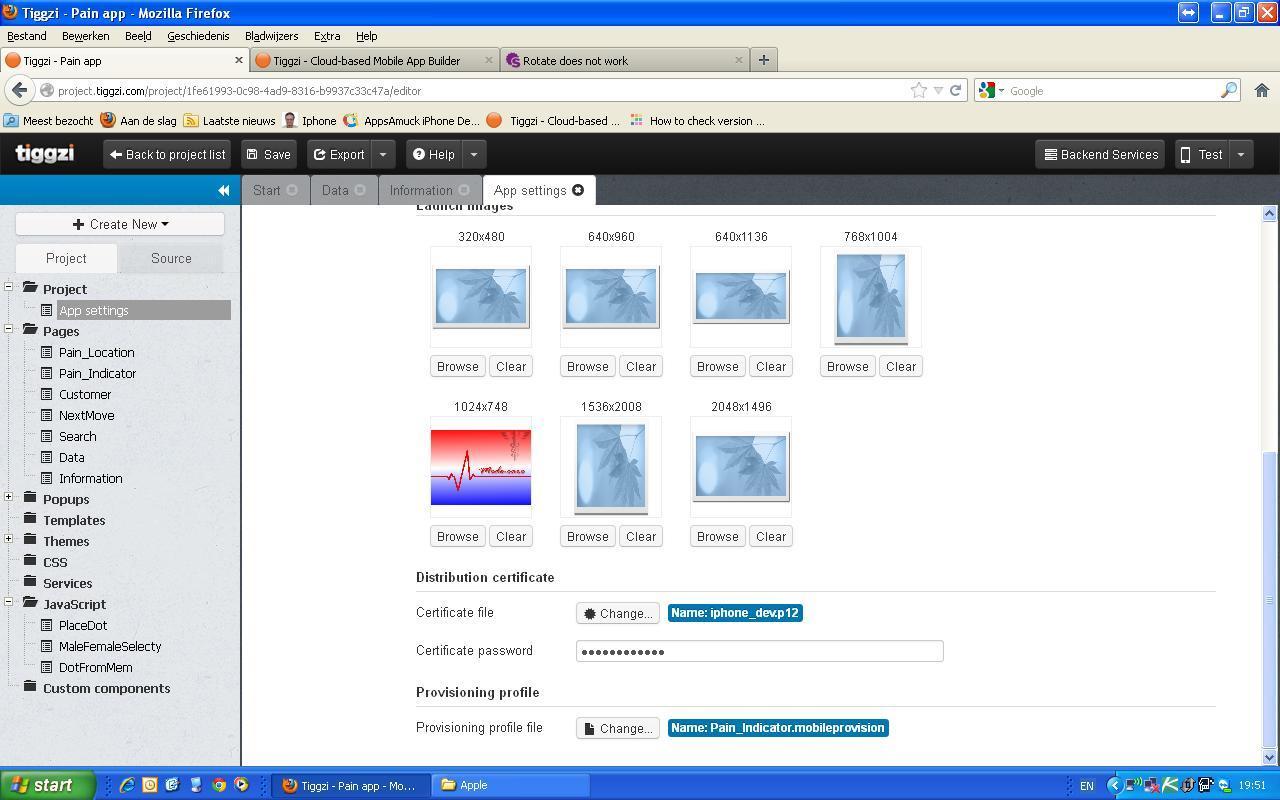
Task: Bookmark this page with star icon
Action: [918, 90]
